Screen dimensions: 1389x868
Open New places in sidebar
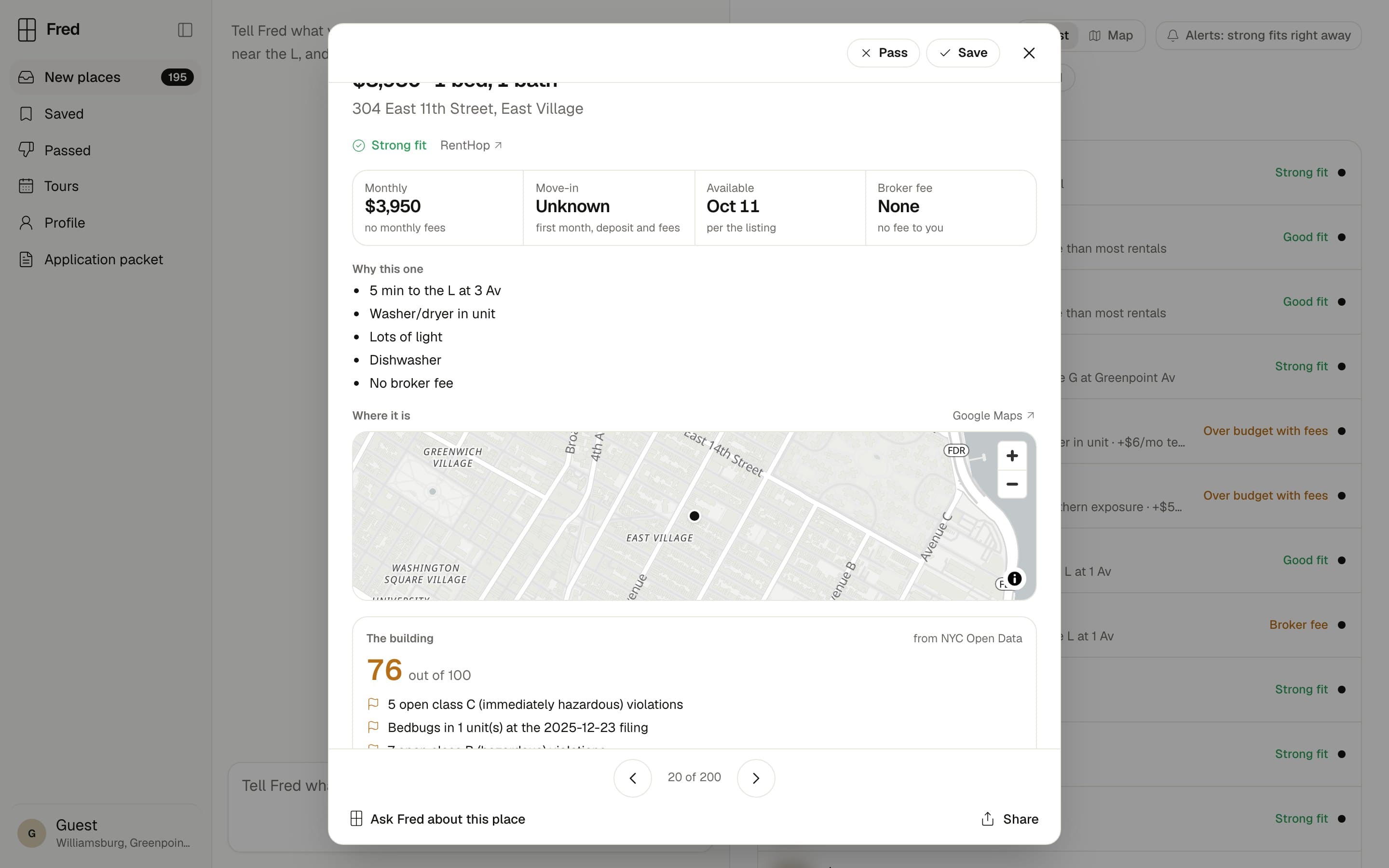point(105,77)
